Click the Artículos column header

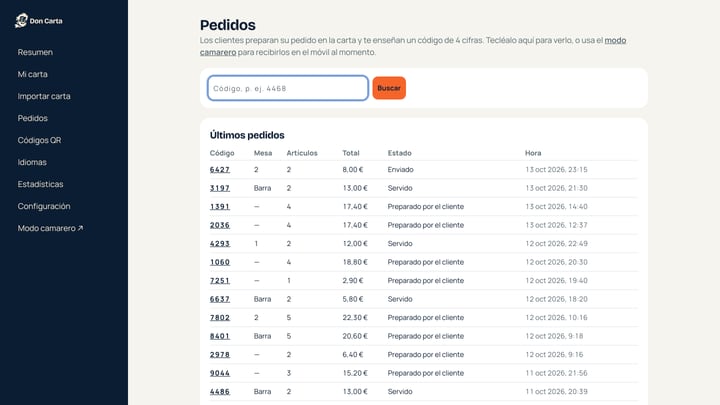(x=302, y=153)
